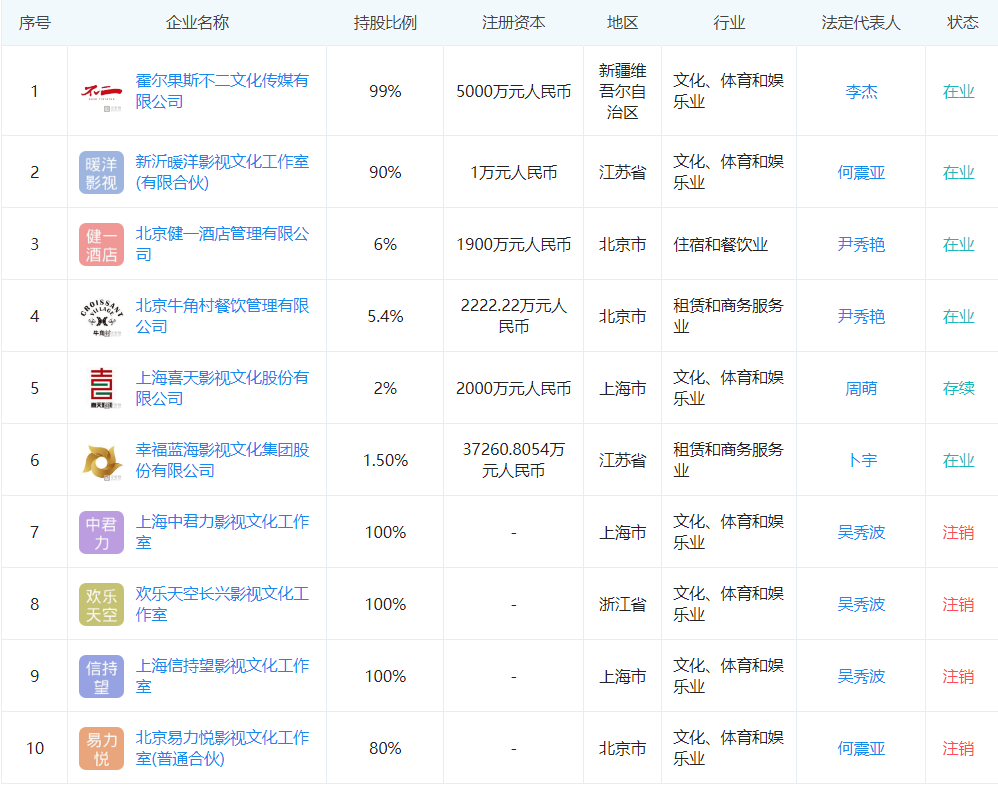Click 注销 status in 中君力 row
Image resolution: width=998 pixels, height=785 pixels.
click(959, 532)
